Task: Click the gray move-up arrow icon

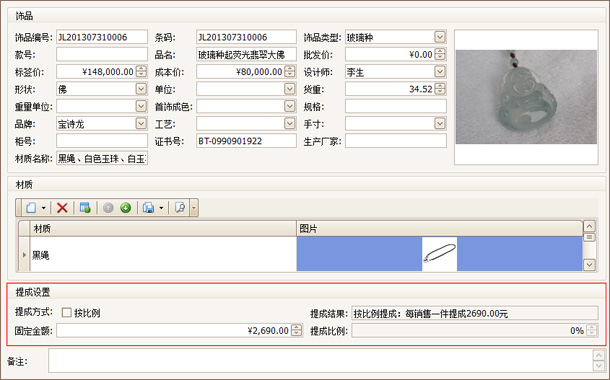Action: [x=108, y=208]
